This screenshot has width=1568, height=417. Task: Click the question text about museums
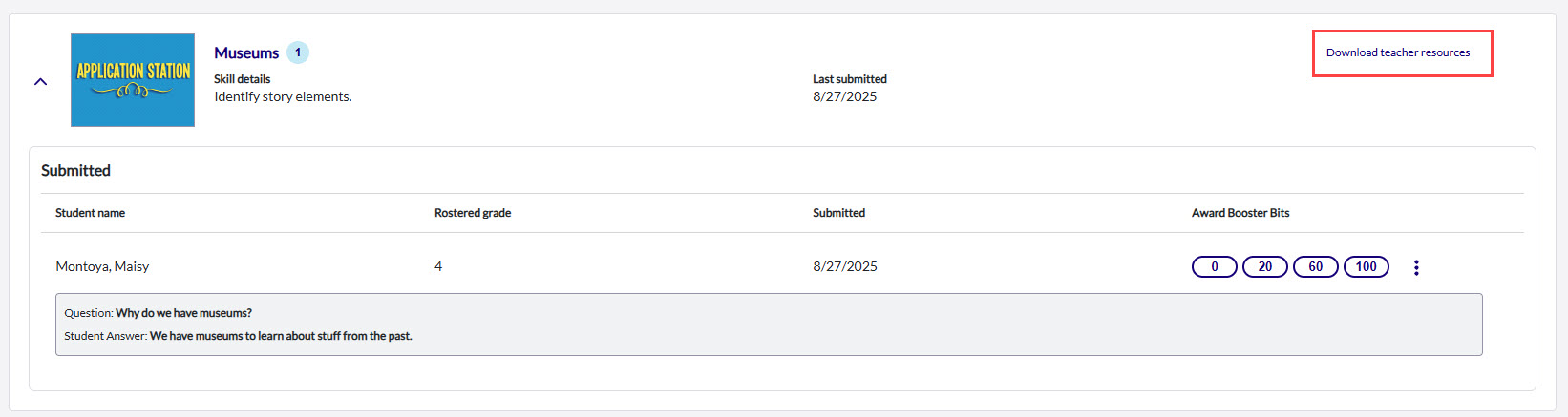click(183, 313)
